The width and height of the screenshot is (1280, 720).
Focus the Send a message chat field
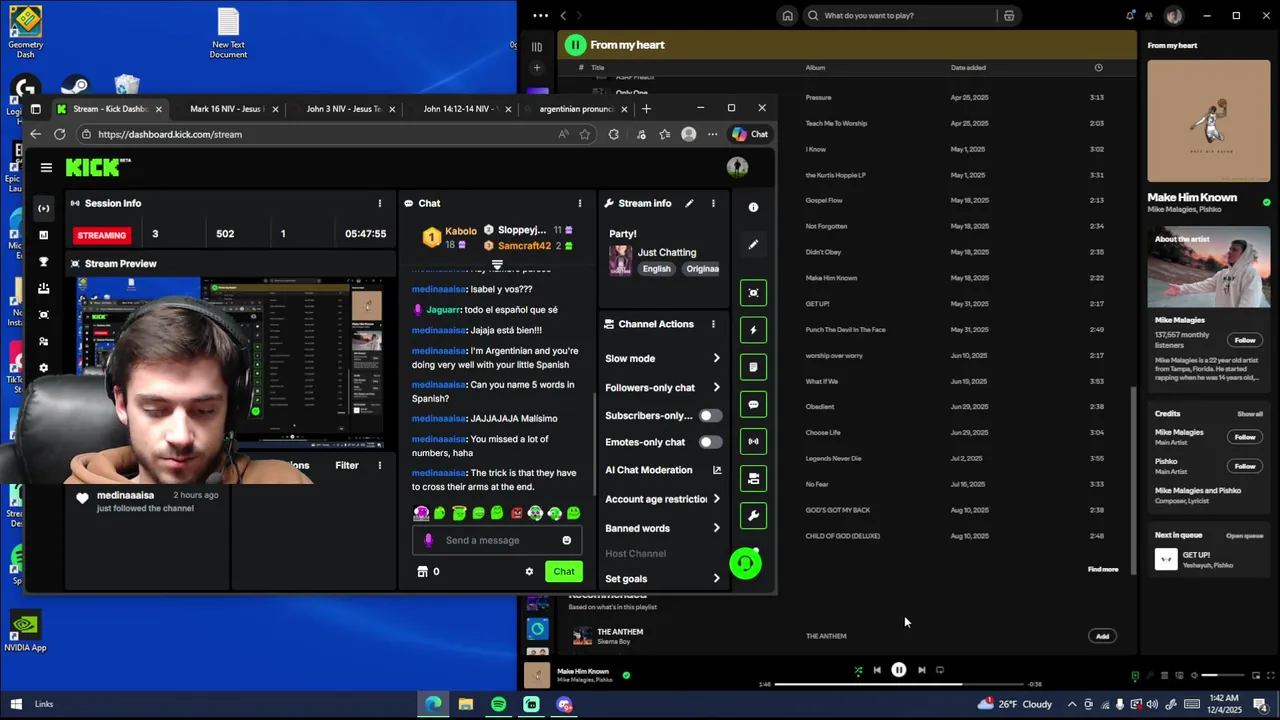(497, 540)
